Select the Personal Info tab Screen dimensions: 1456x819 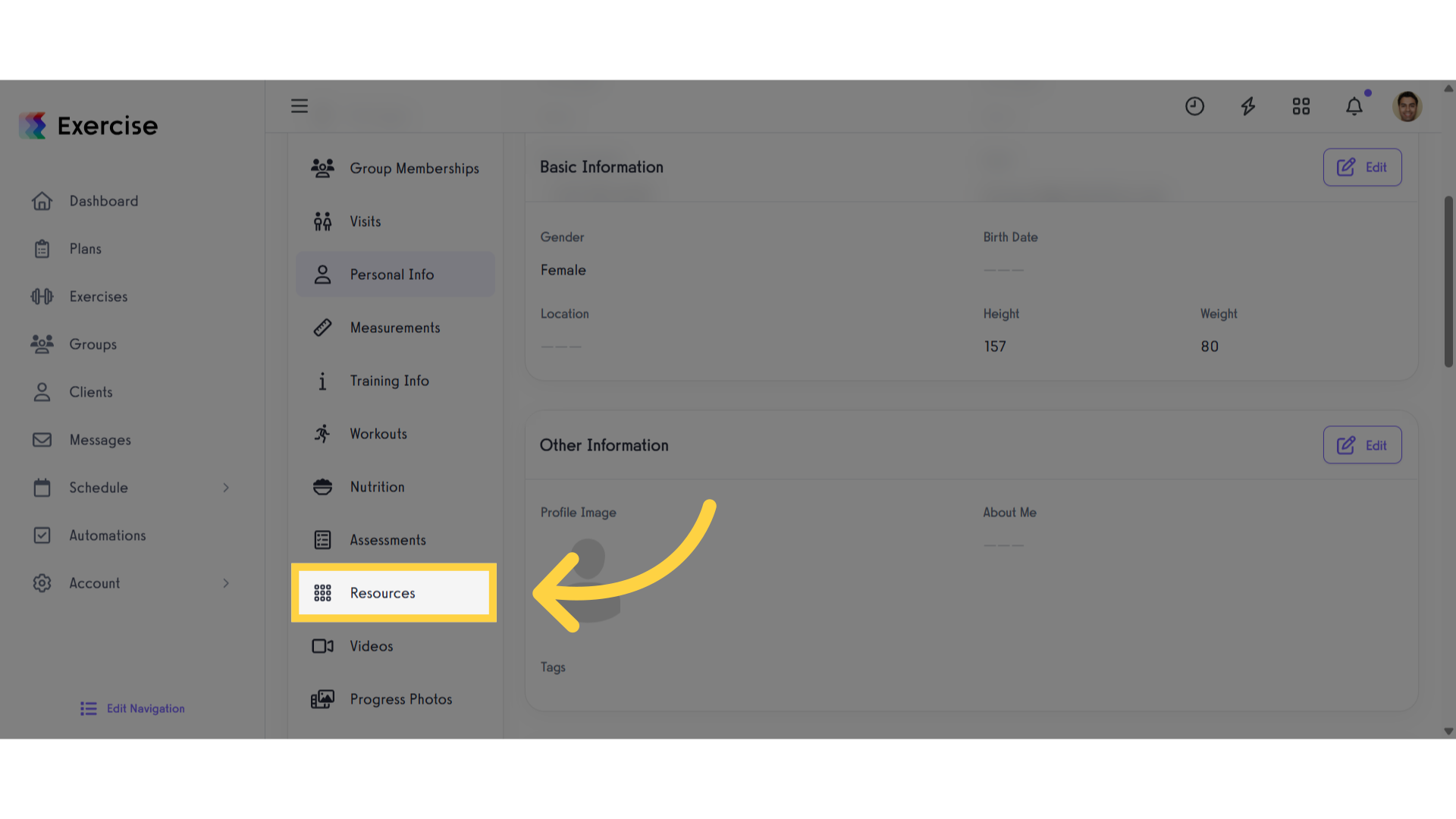point(395,275)
